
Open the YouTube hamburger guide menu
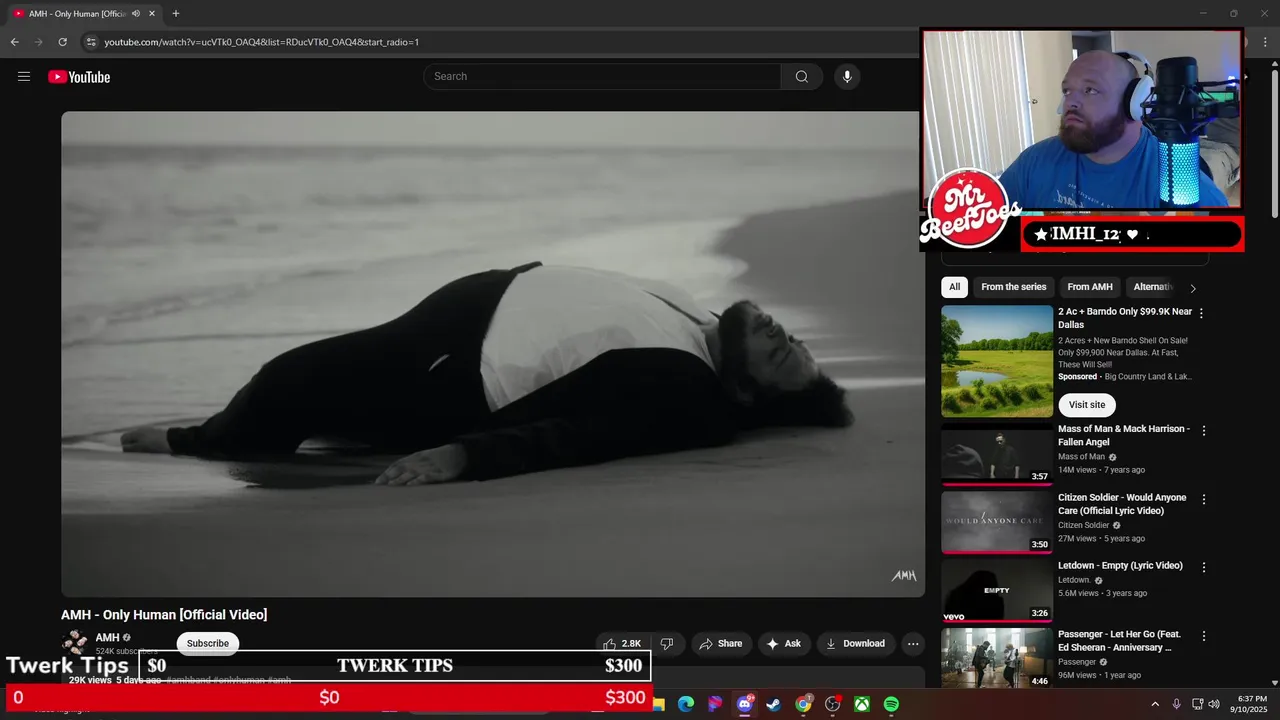pos(24,76)
